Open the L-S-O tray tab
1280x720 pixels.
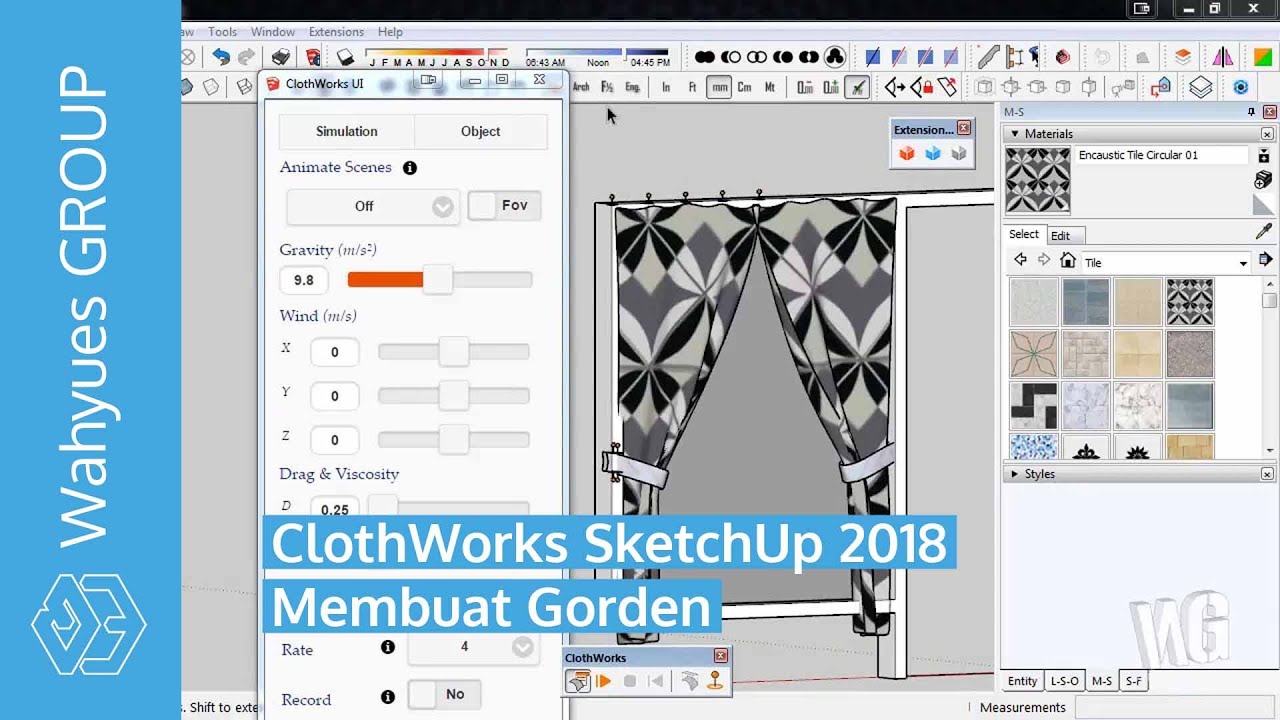pos(1064,681)
